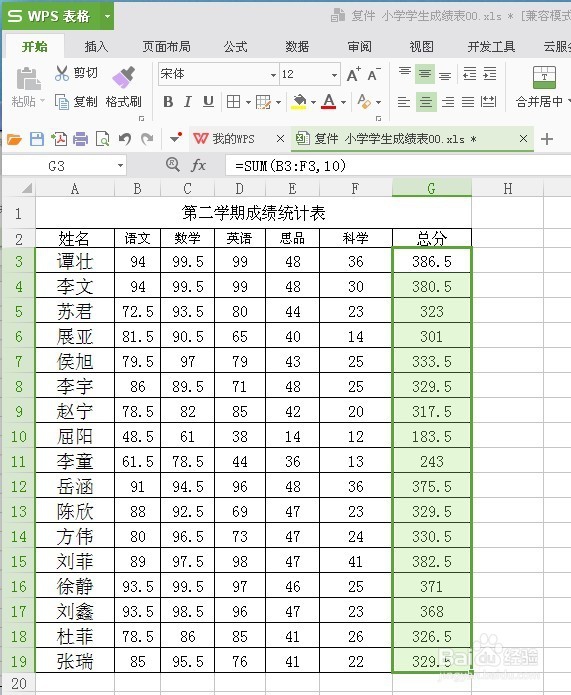Click the Select All corner triangle
571x695 pixels.
click(x=27, y=188)
